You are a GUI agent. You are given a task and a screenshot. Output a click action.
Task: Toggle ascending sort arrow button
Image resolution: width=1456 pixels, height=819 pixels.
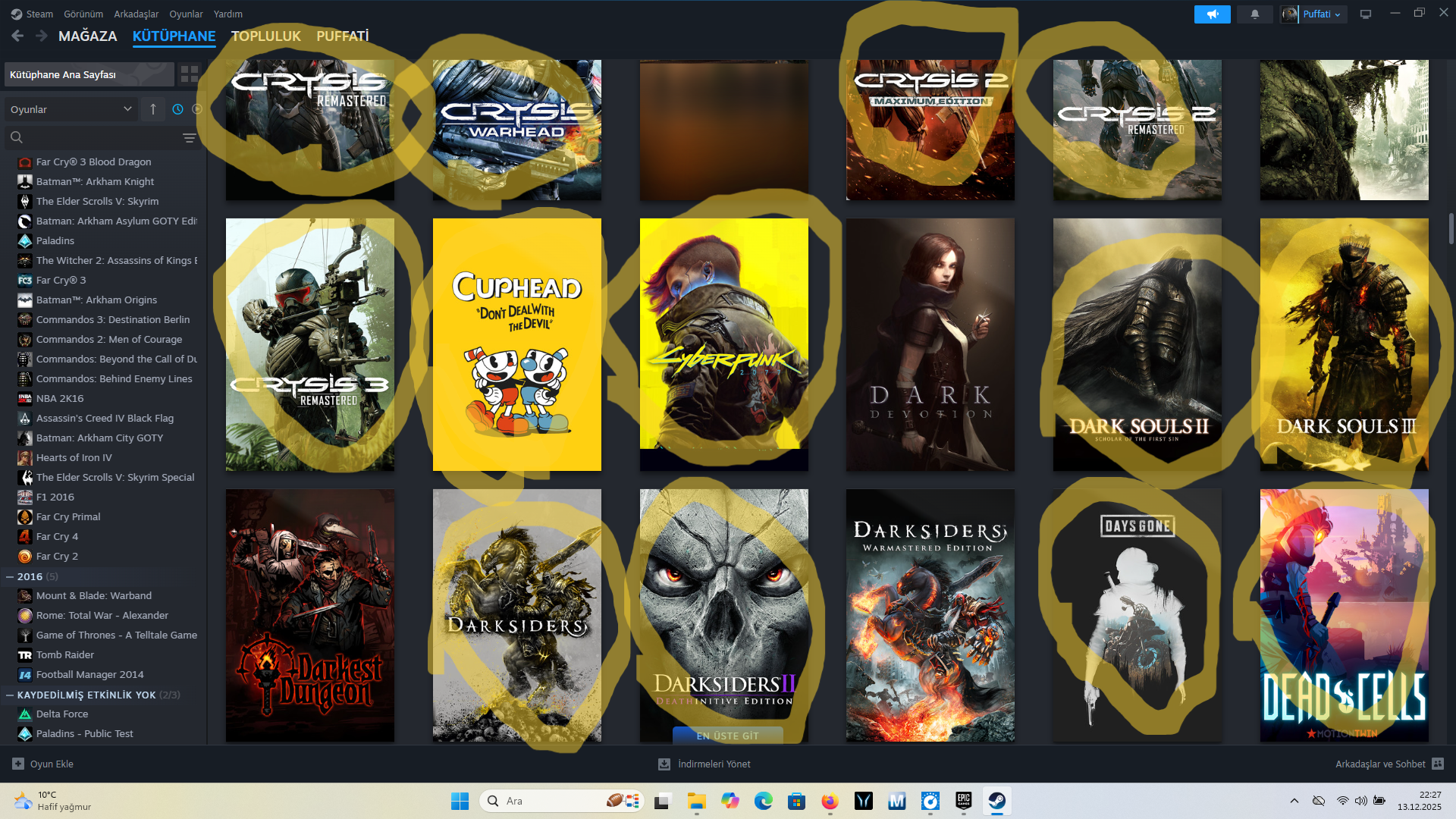coord(153,109)
